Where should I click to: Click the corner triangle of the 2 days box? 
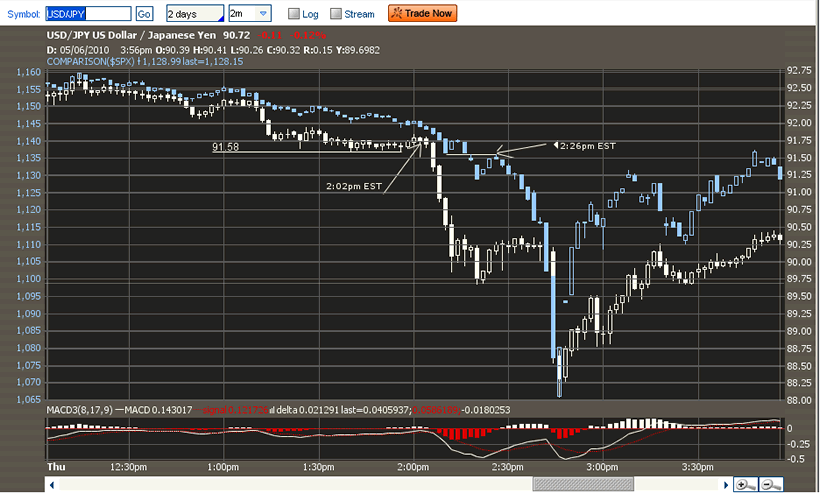(x=220, y=18)
